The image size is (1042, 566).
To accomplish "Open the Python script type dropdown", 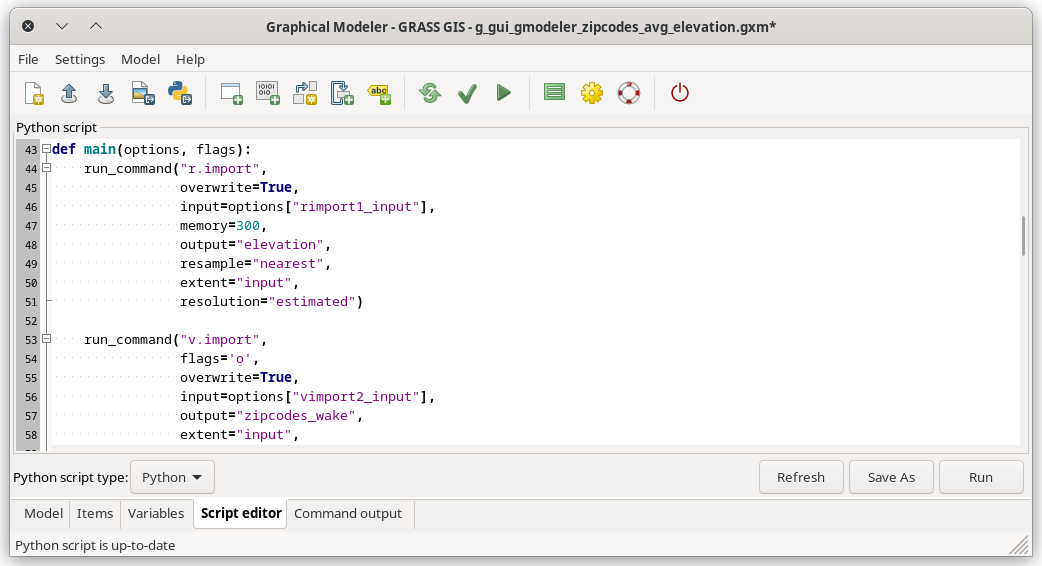I will tap(173, 477).
